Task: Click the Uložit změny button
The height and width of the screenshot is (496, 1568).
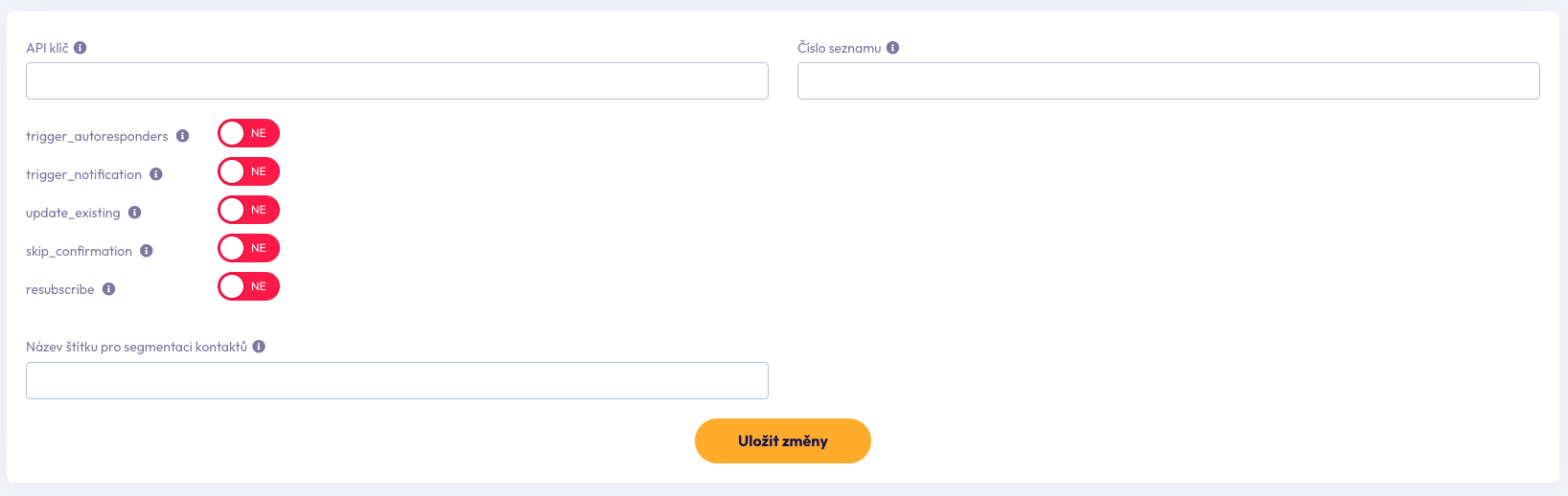Action: point(782,441)
